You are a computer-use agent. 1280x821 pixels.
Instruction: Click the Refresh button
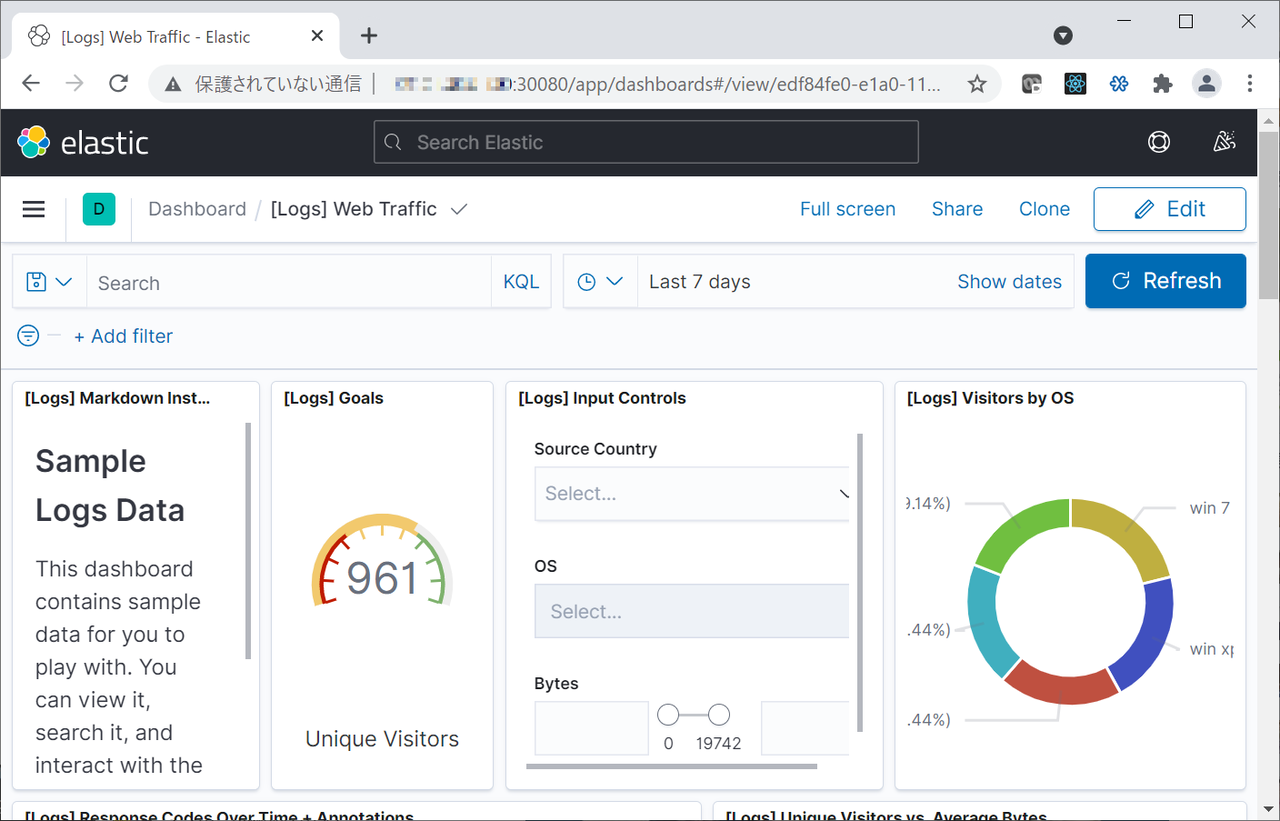[1166, 281]
